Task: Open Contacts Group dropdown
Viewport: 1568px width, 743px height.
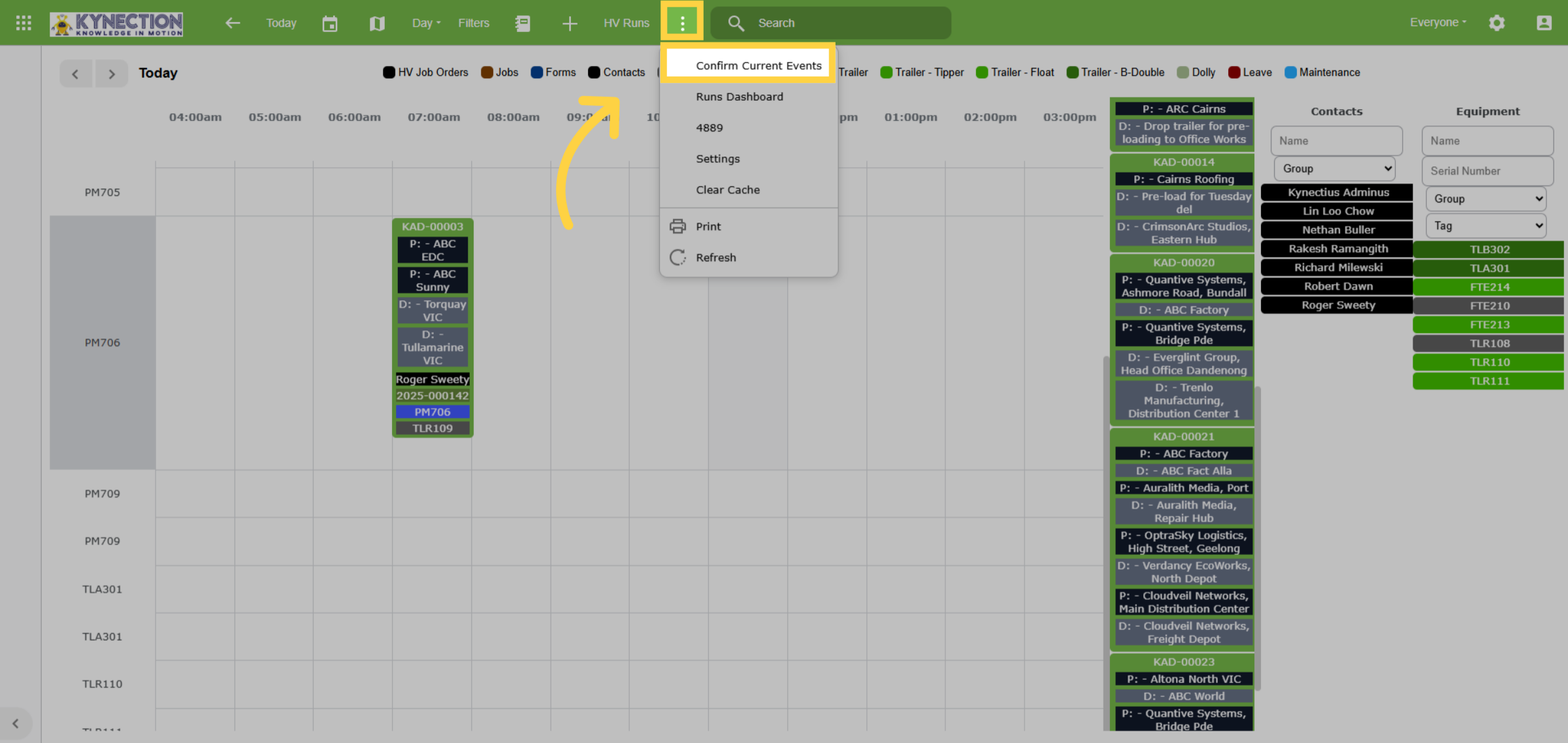Action: click(x=1335, y=168)
